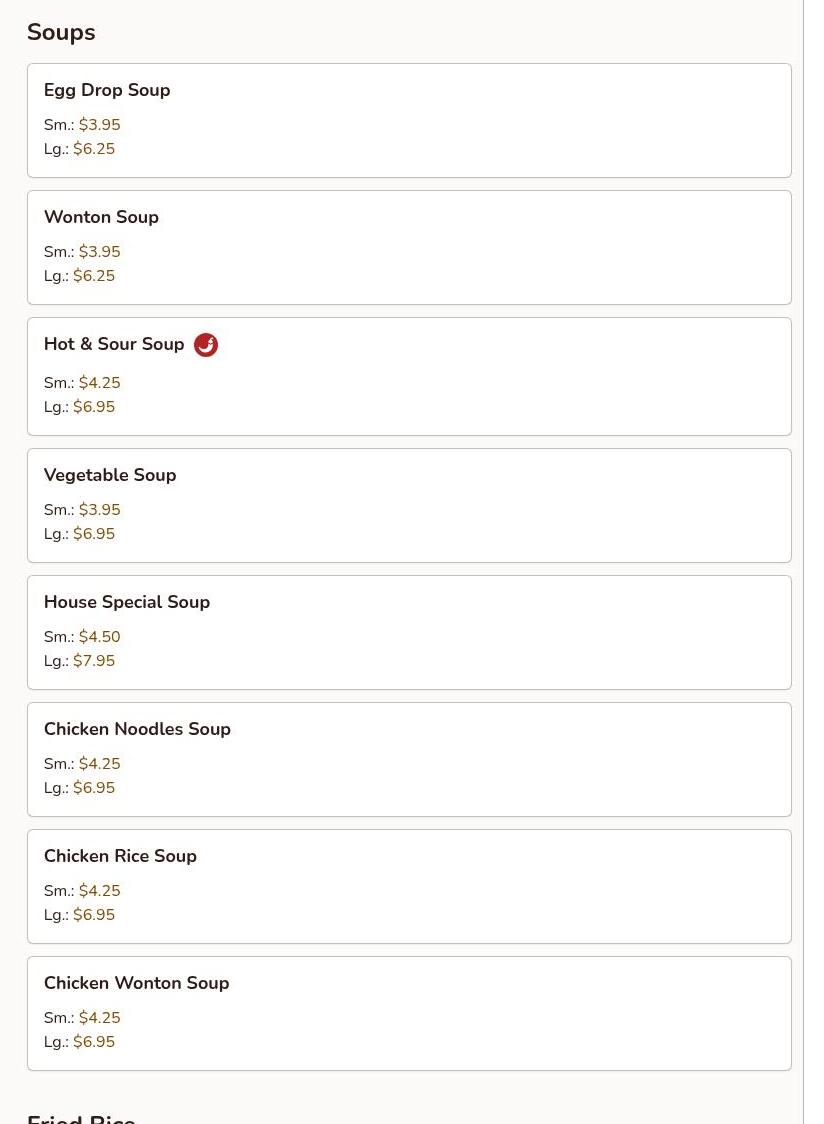Click Chicken Wonton Soup large price $6.95
This screenshot has width=824, height=1124.
click(x=94, y=1042)
